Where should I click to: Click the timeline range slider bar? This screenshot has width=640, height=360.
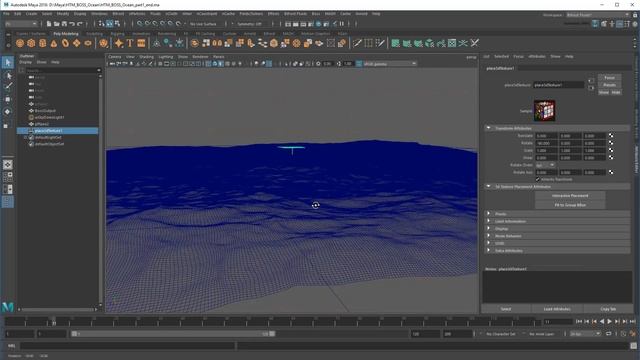[x=173, y=334]
